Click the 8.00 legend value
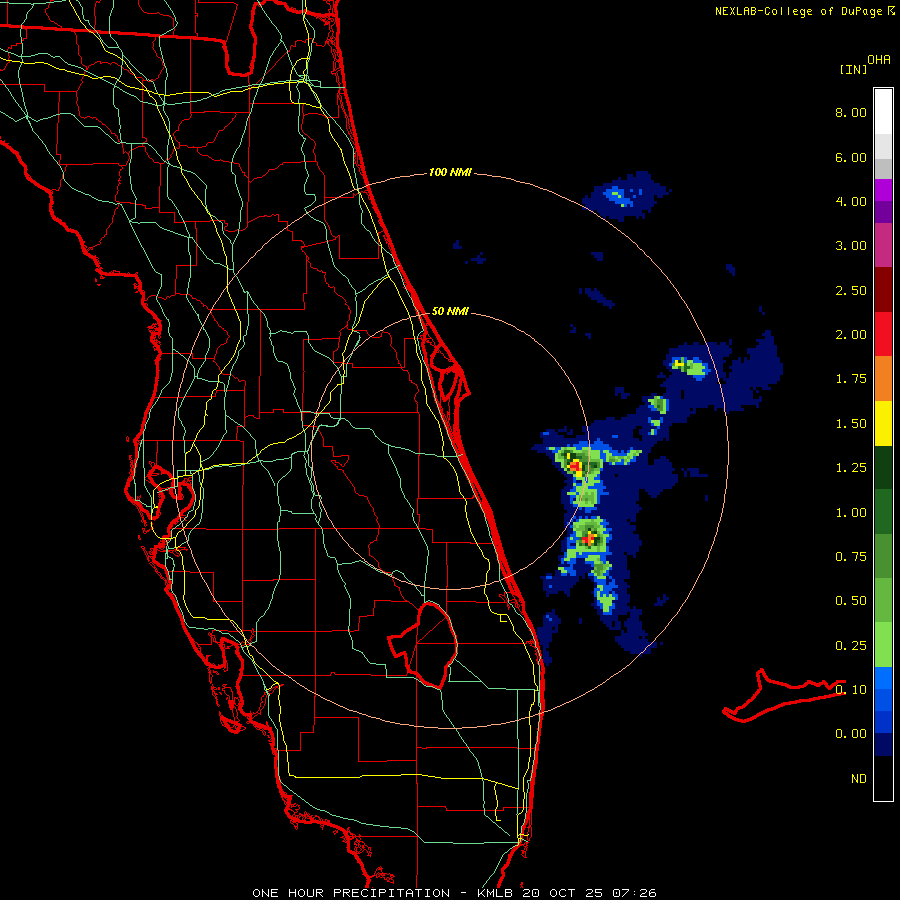This screenshot has width=900, height=900. click(x=851, y=112)
